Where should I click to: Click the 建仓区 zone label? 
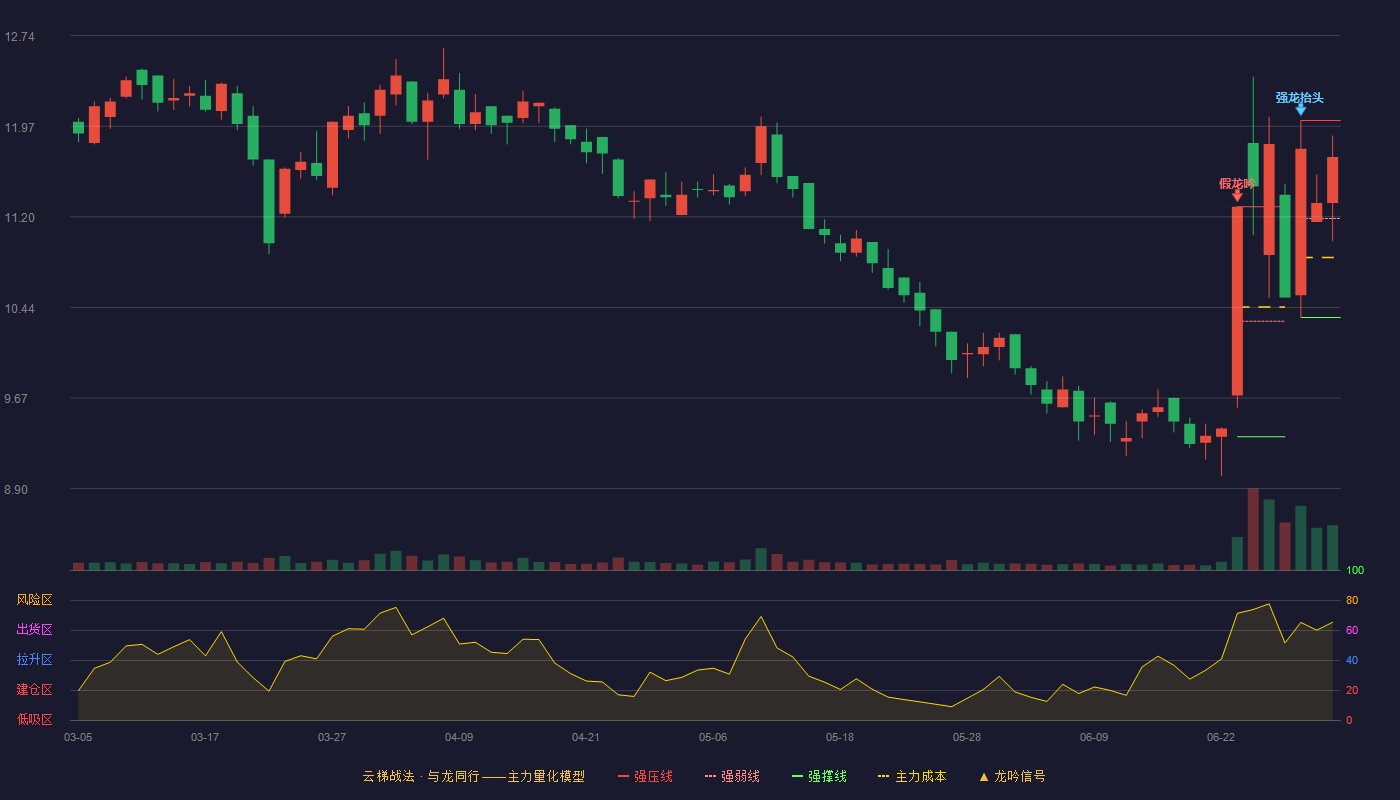[x=34, y=690]
